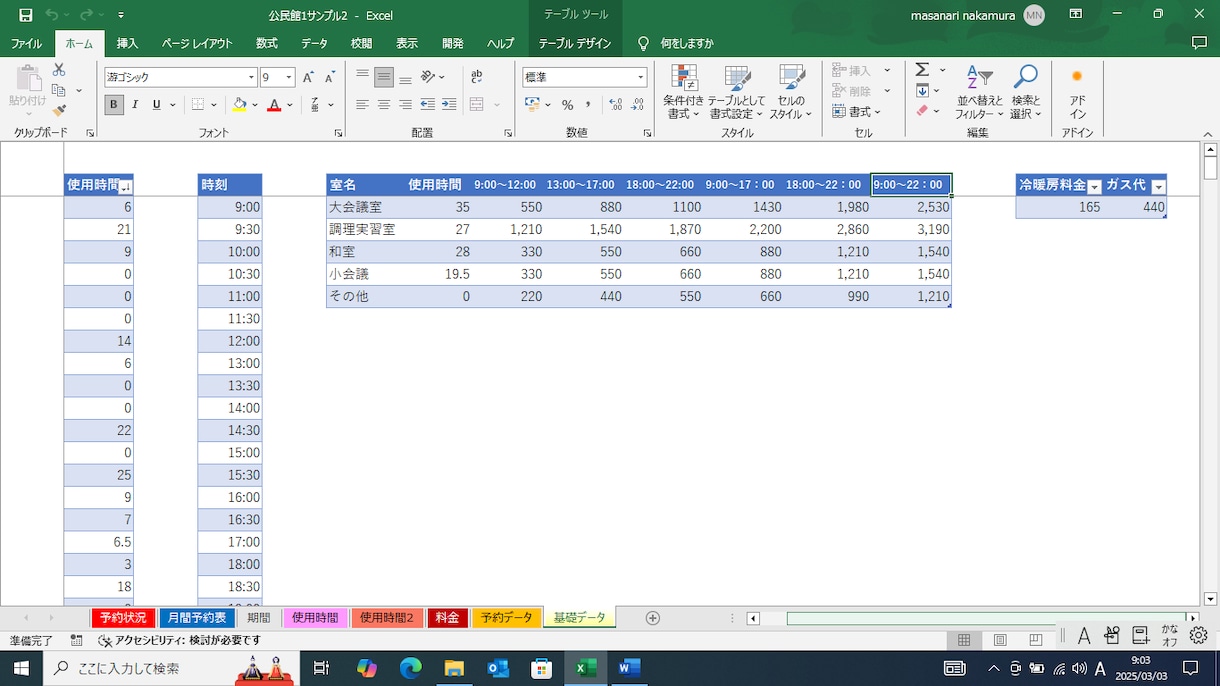Viewport: 1220px width, 686px height.
Task: Apply the fill color bucket icon
Action: (239, 105)
